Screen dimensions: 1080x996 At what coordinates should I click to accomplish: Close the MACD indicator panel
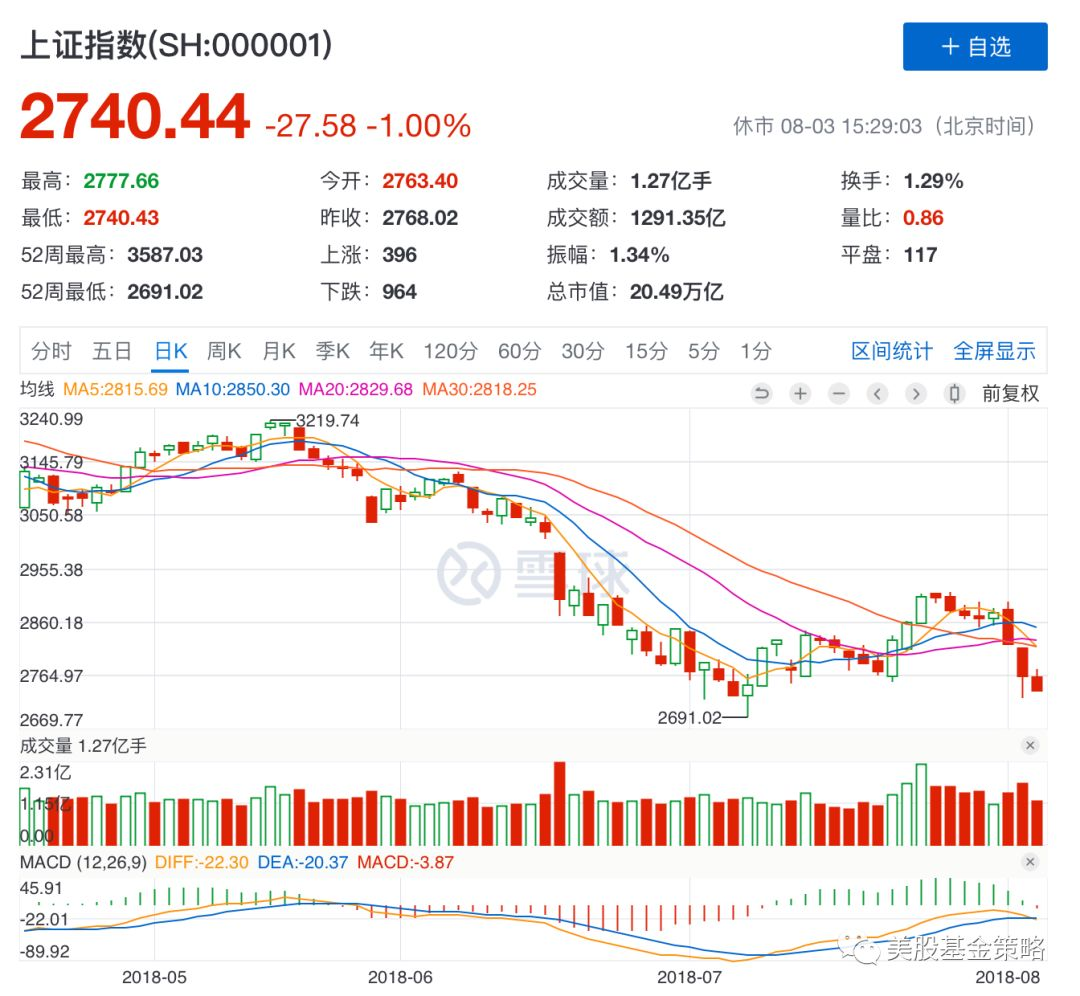(1030, 862)
